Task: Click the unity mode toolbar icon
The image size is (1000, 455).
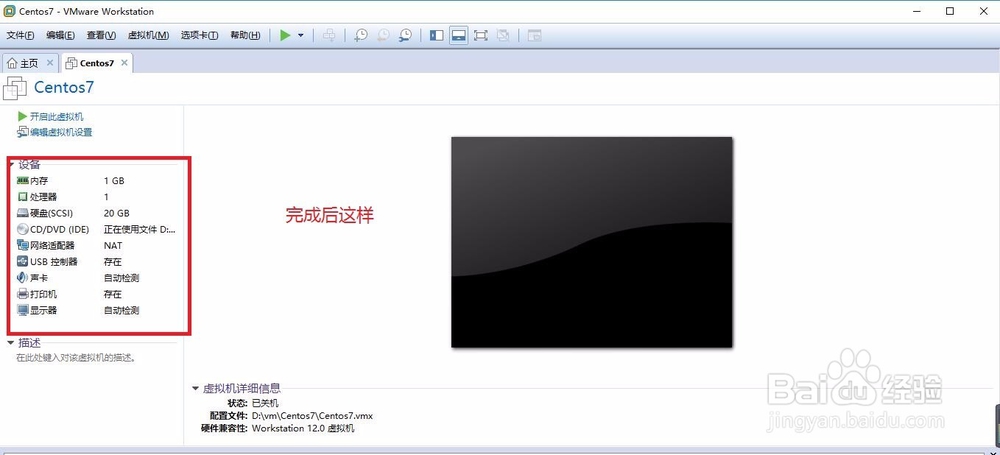Action: pyautogui.click(x=503, y=36)
